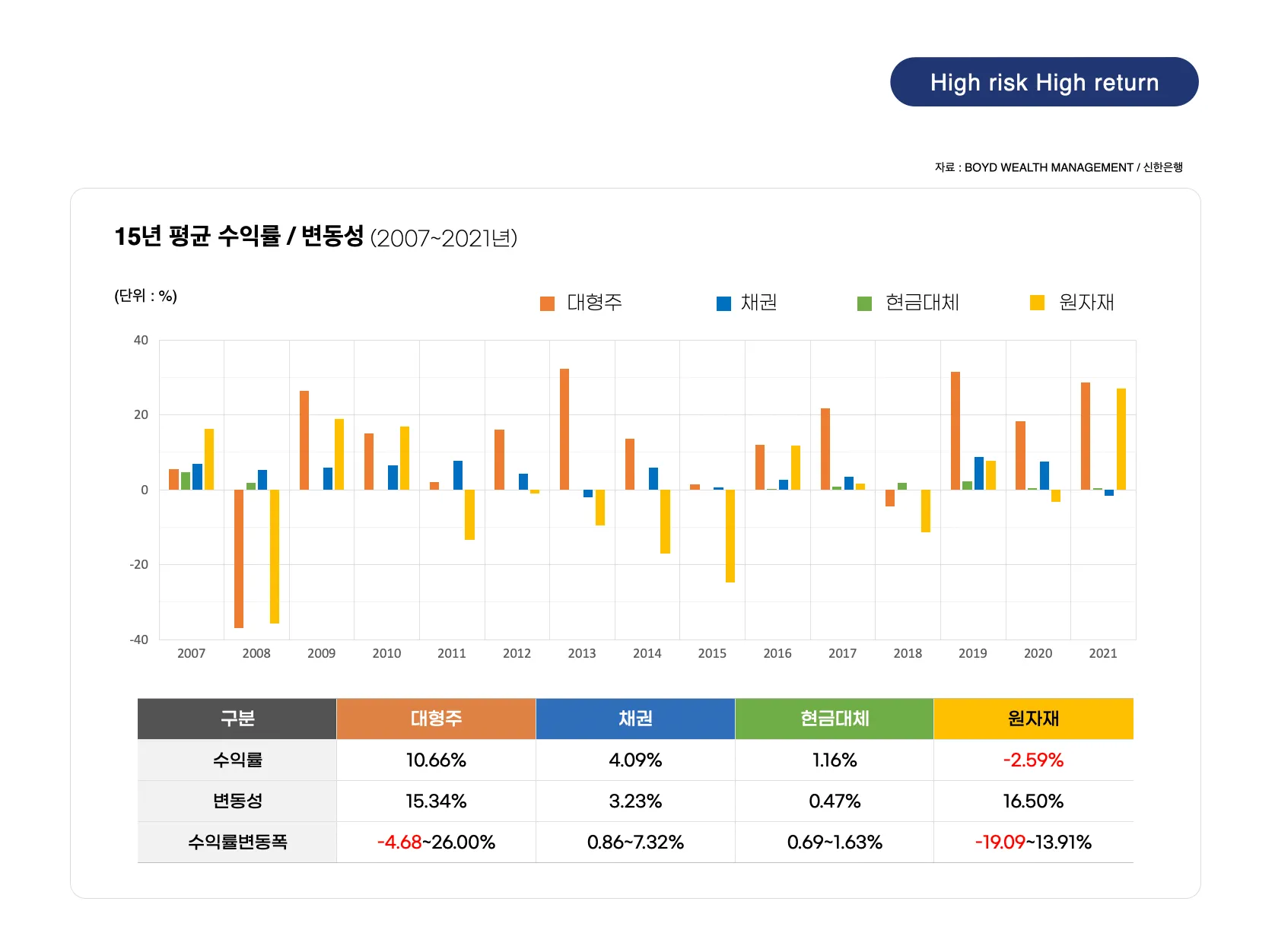The height and width of the screenshot is (952, 1275).
Task: Click the blue 채권 legend swatch
Action: point(723,303)
